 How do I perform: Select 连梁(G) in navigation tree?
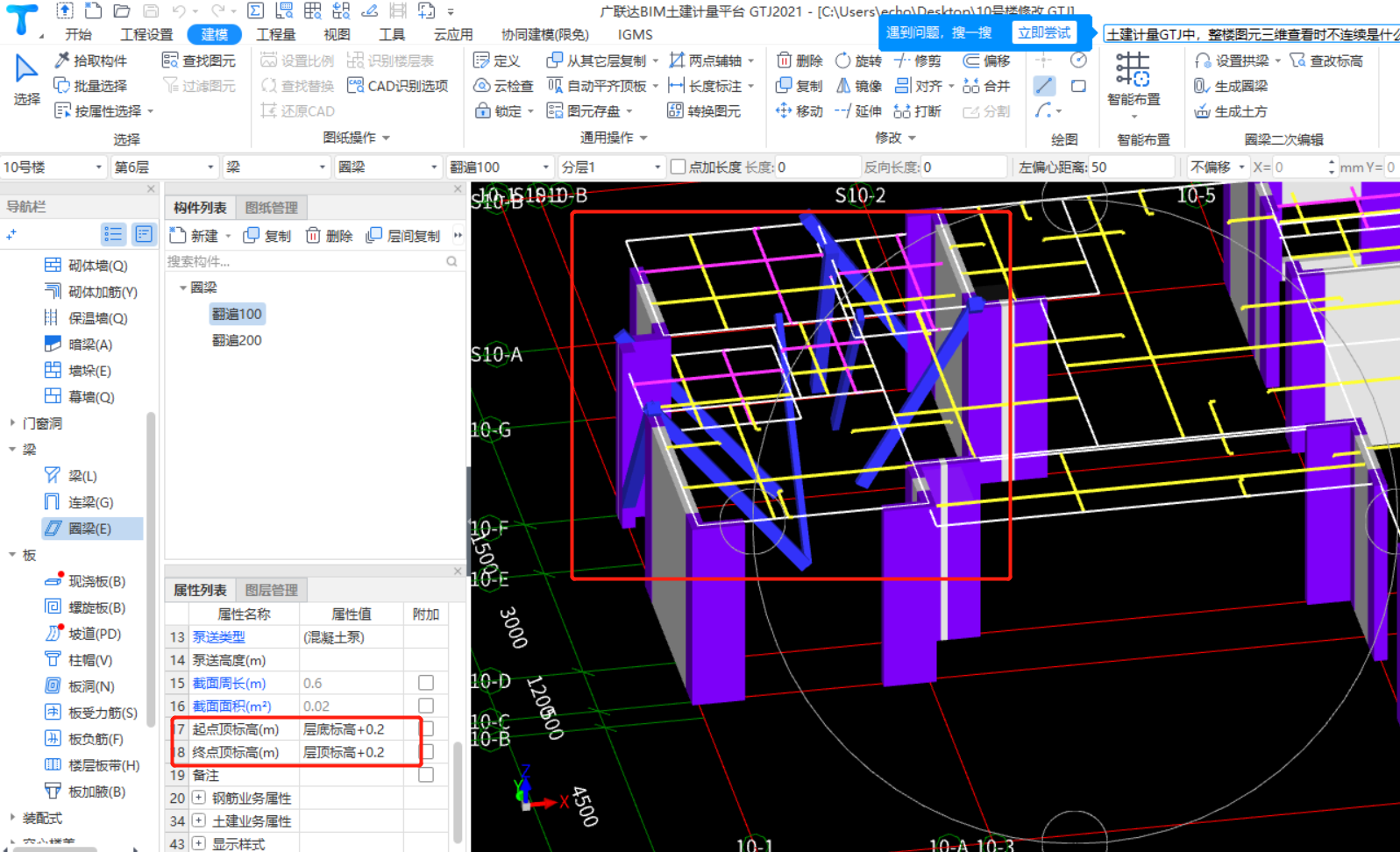tap(90, 502)
